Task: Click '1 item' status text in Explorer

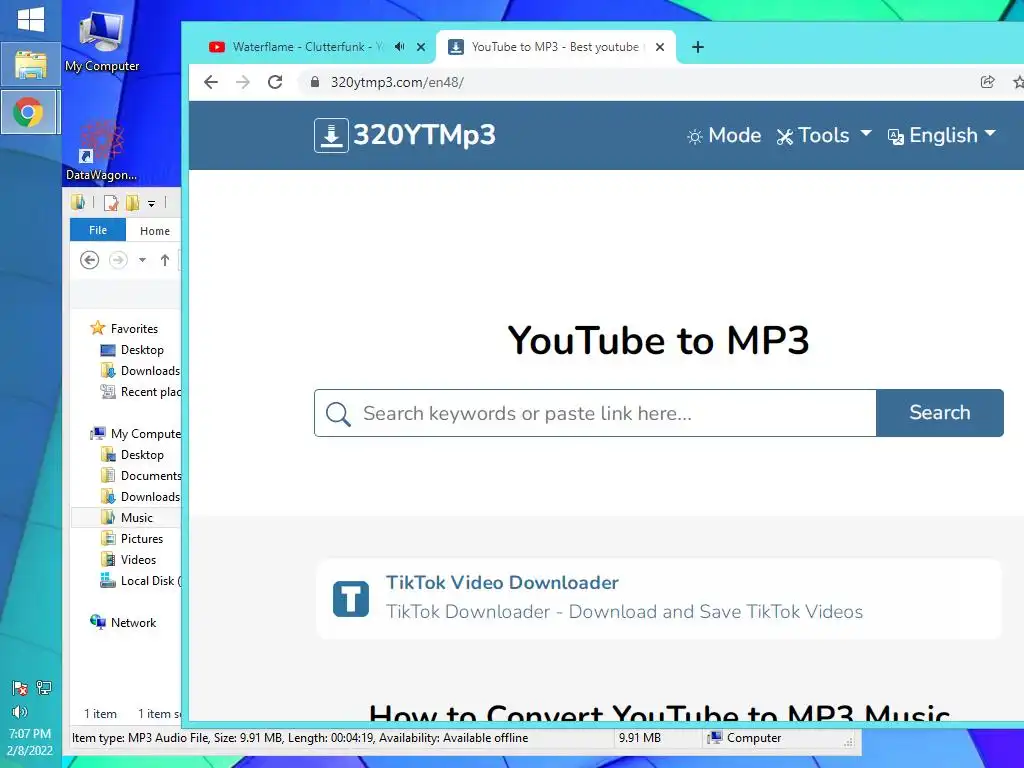Action: pyautogui.click(x=100, y=714)
